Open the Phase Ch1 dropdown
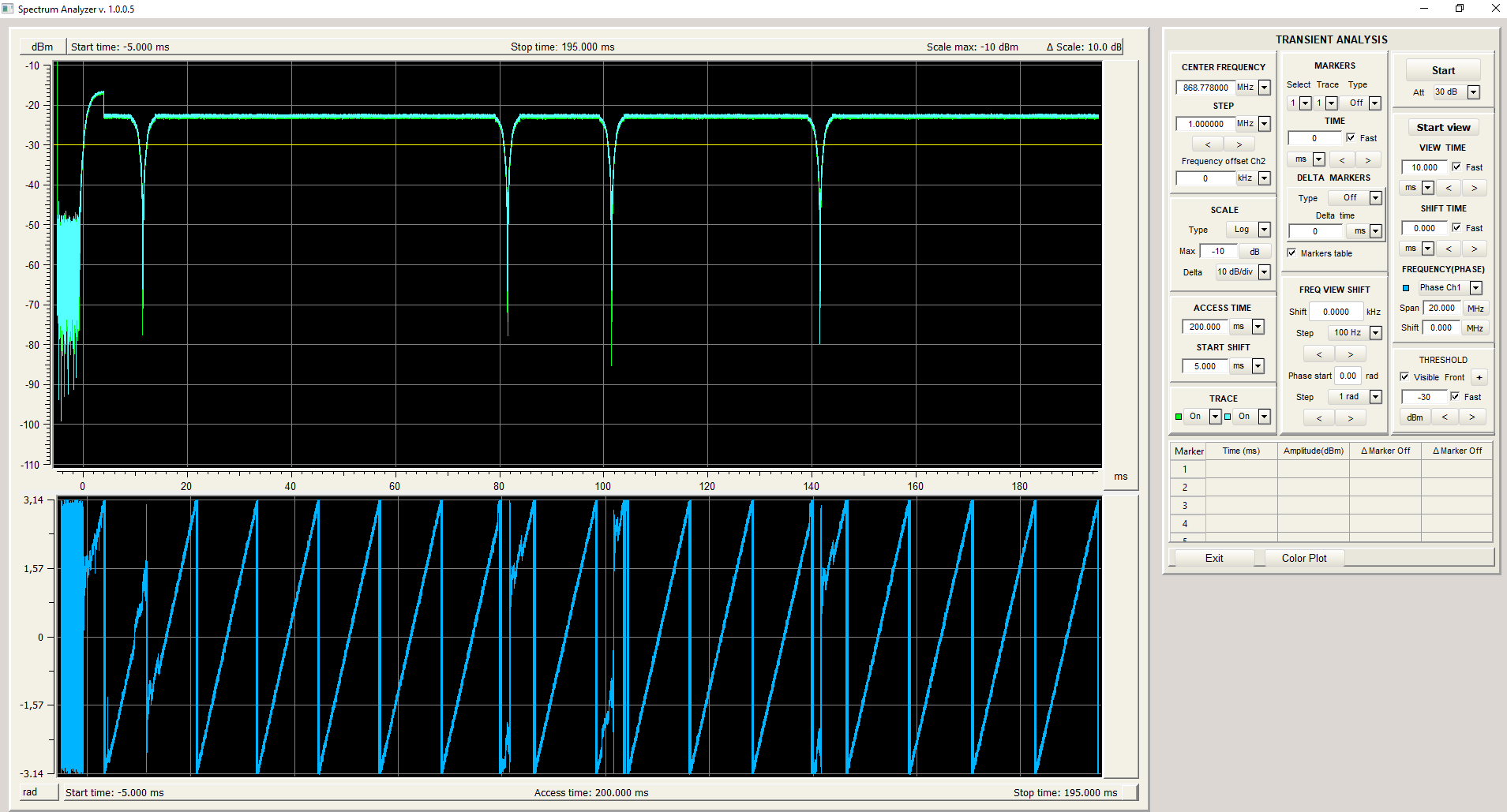This screenshot has height=812, width=1507. coord(1475,288)
